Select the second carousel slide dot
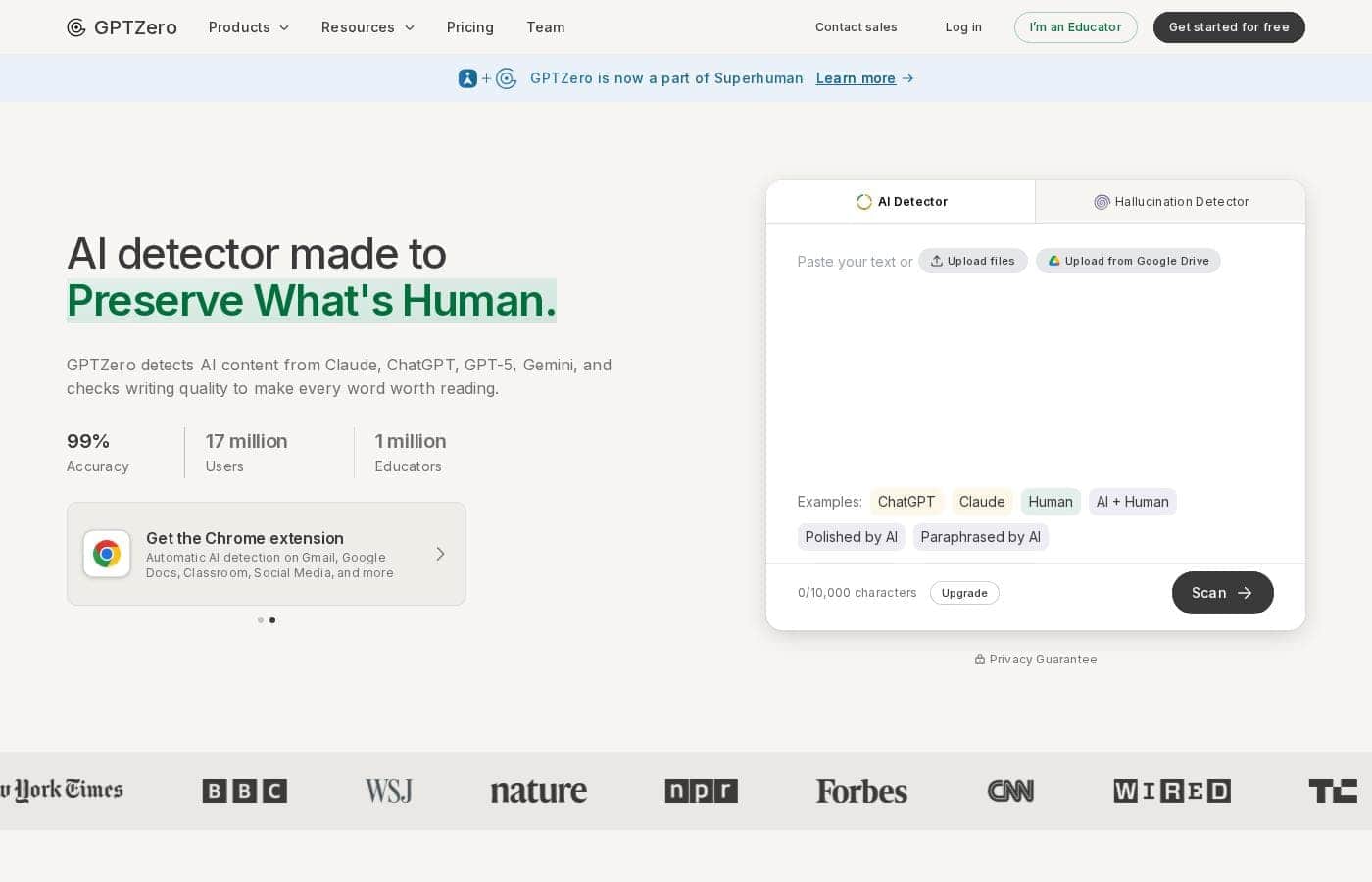Image resolution: width=1372 pixels, height=882 pixels. click(272, 620)
